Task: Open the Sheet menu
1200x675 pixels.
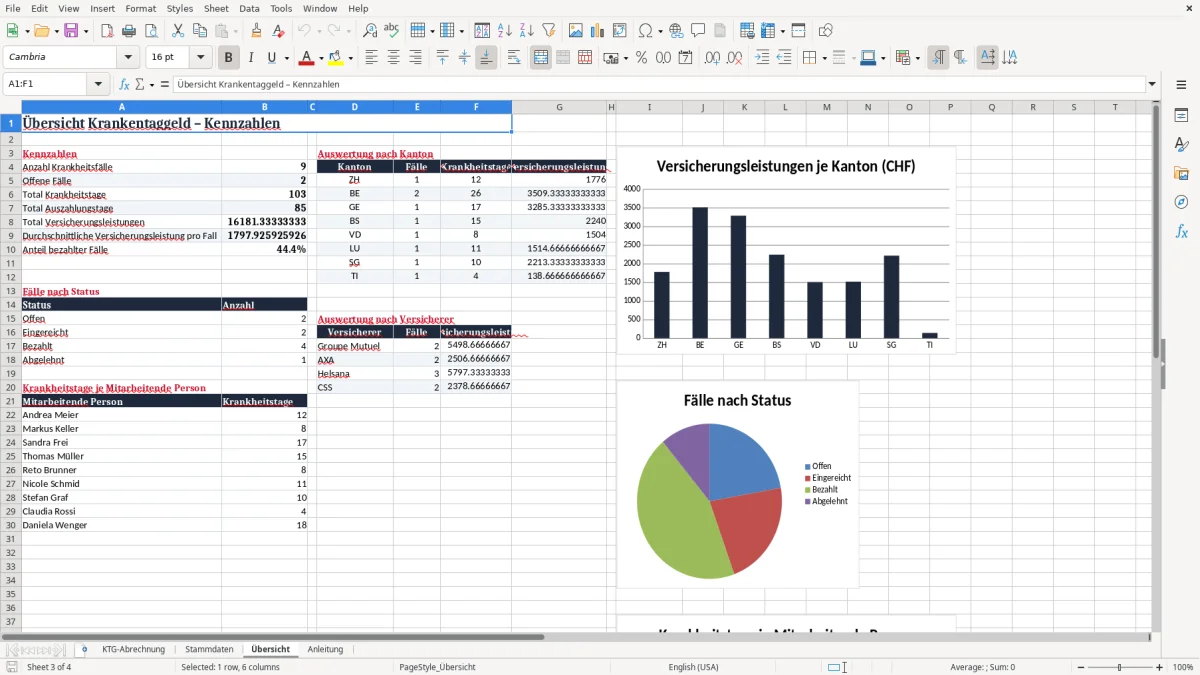Action: click(216, 8)
